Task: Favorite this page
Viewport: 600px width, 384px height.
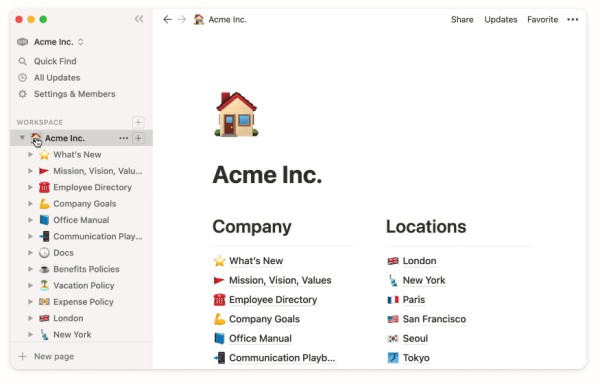Action: point(543,20)
